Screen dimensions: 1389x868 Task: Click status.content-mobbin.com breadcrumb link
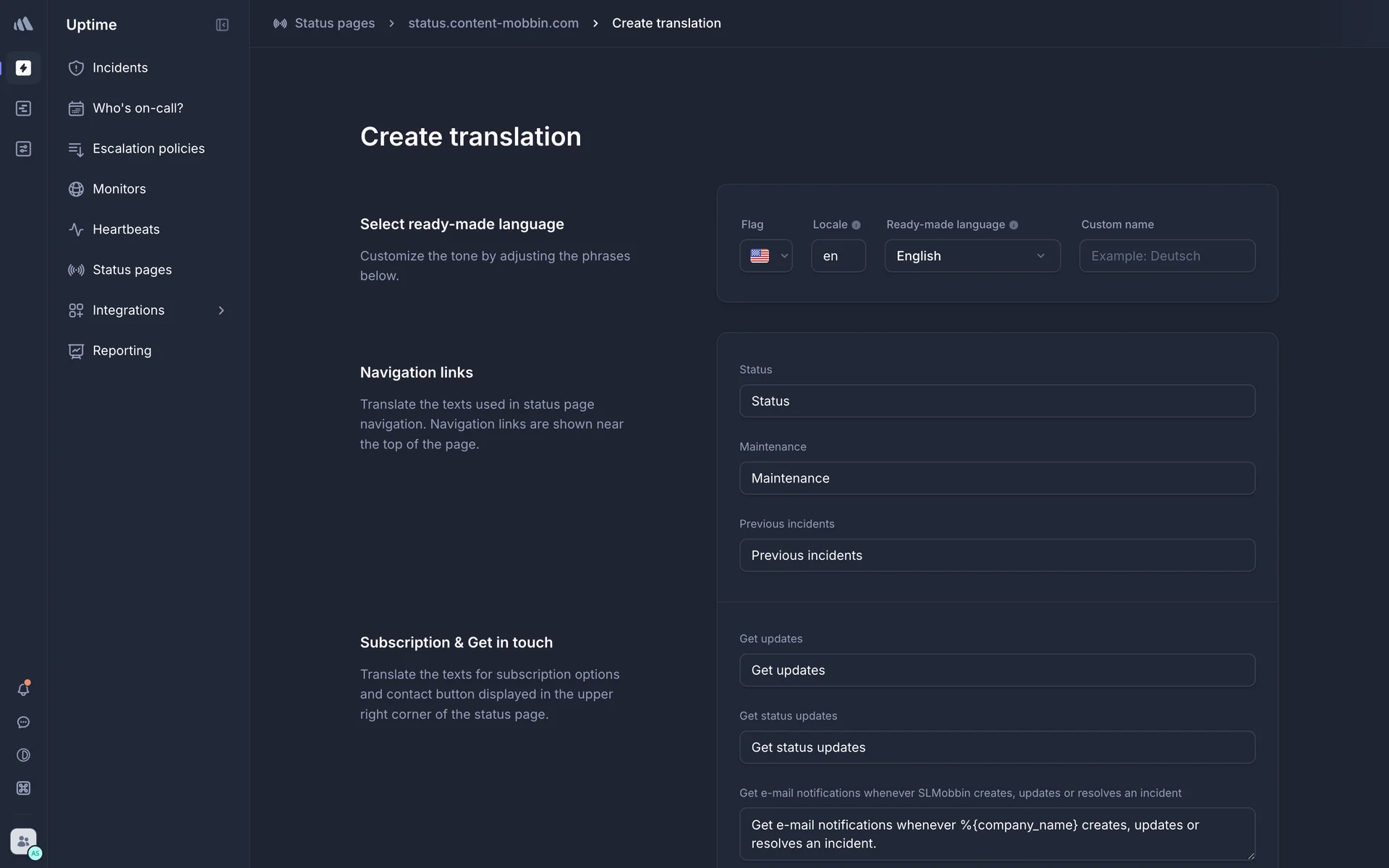click(x=493, y=23)
